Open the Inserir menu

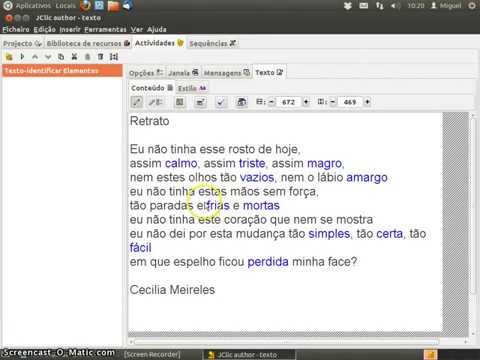[x=70, y=29]
